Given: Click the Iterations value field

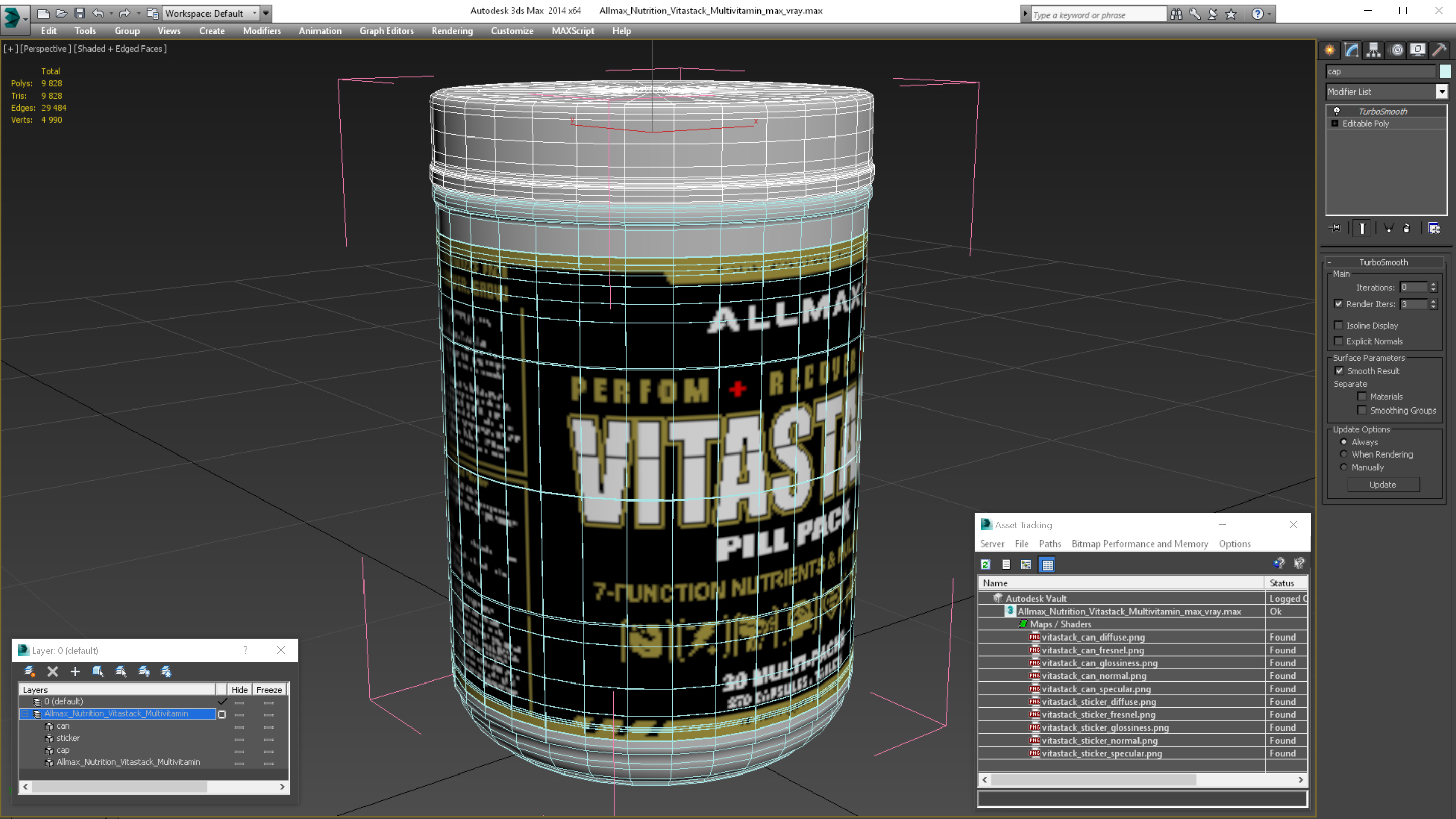Looking at the screenshot, I should [x=1413, y=287].
